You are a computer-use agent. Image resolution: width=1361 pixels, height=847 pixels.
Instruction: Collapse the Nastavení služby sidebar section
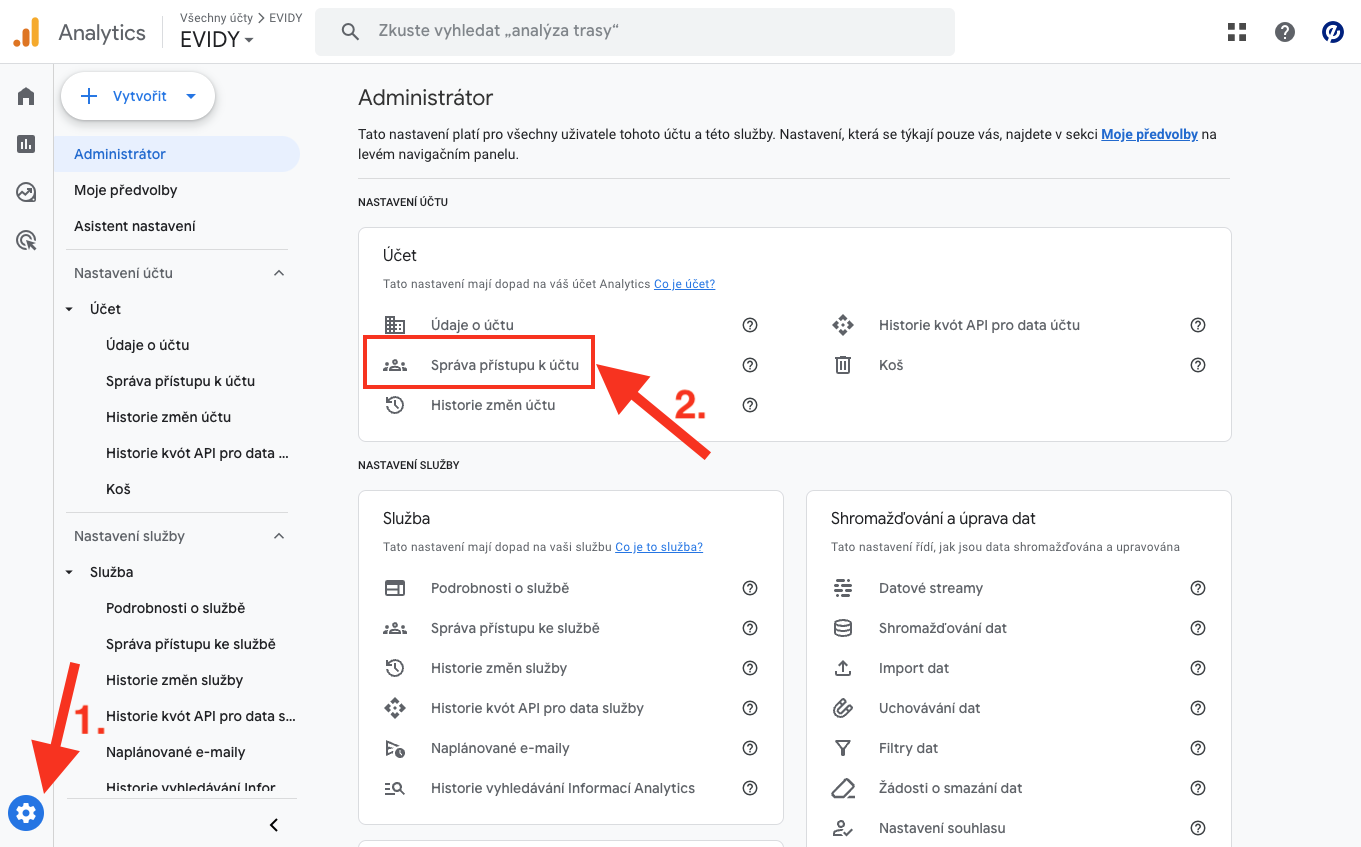279,536
